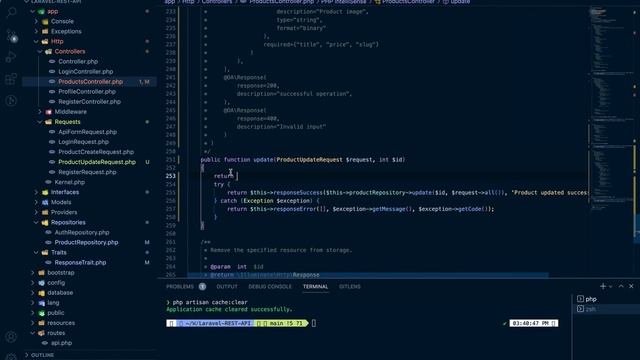The height and width of the screenshot is (360, 640).
Task: Collapse the routes folder
Action: 32,333
